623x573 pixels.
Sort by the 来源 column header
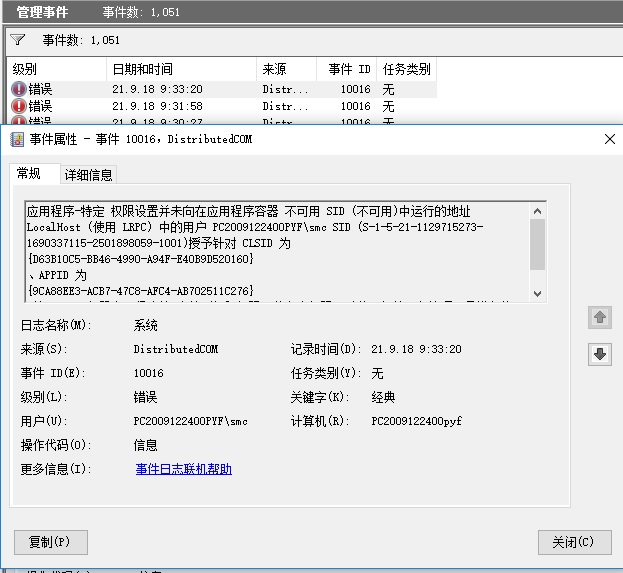click(x=286, y=69)
